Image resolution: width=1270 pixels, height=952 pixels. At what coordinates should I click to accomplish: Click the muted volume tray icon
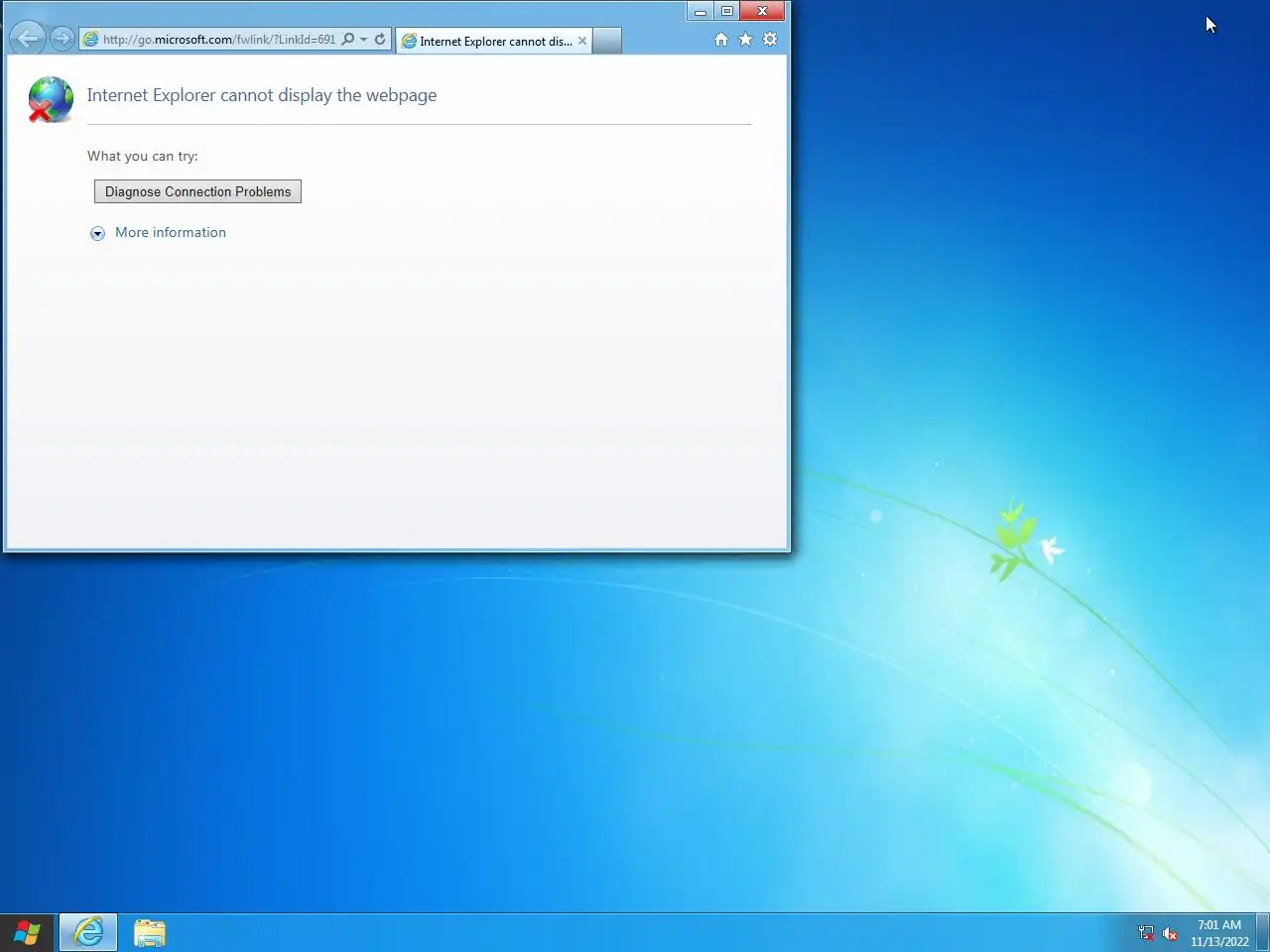coord(1170,933)
